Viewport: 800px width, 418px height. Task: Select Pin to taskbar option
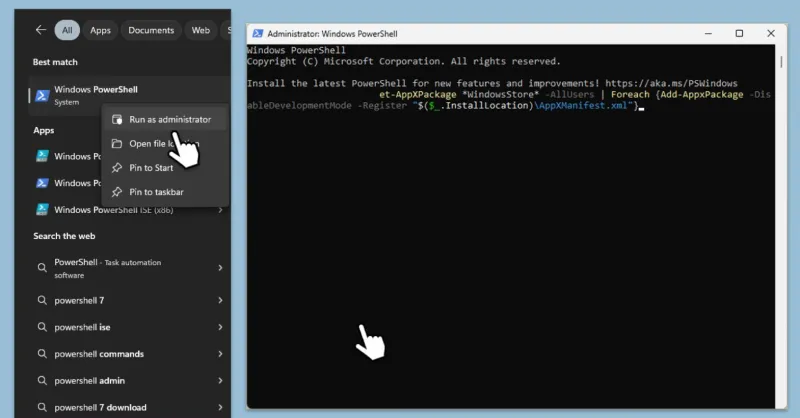tap(165, 192)
